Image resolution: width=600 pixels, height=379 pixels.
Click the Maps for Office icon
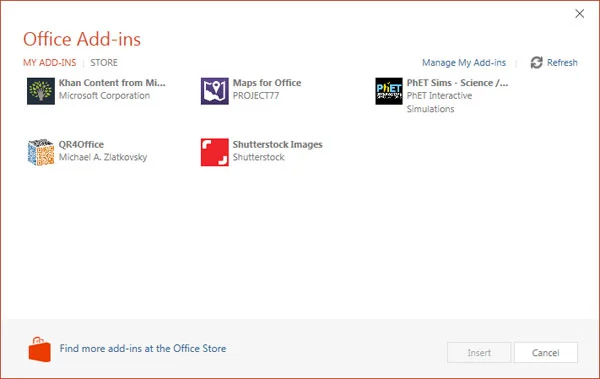tap(215, 91)
